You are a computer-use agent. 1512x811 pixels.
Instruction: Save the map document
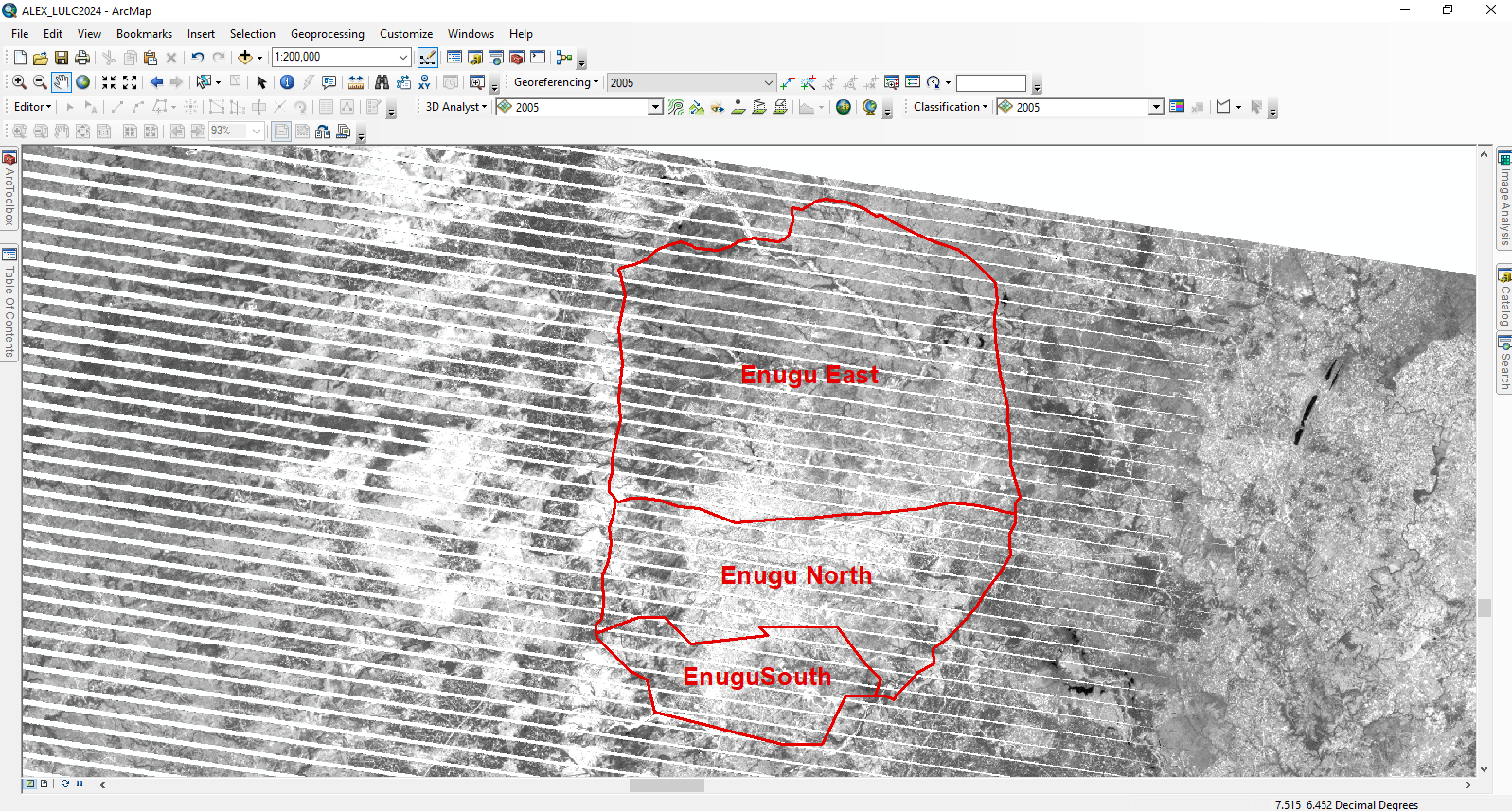pyautogui.click(x=62, y=58)
